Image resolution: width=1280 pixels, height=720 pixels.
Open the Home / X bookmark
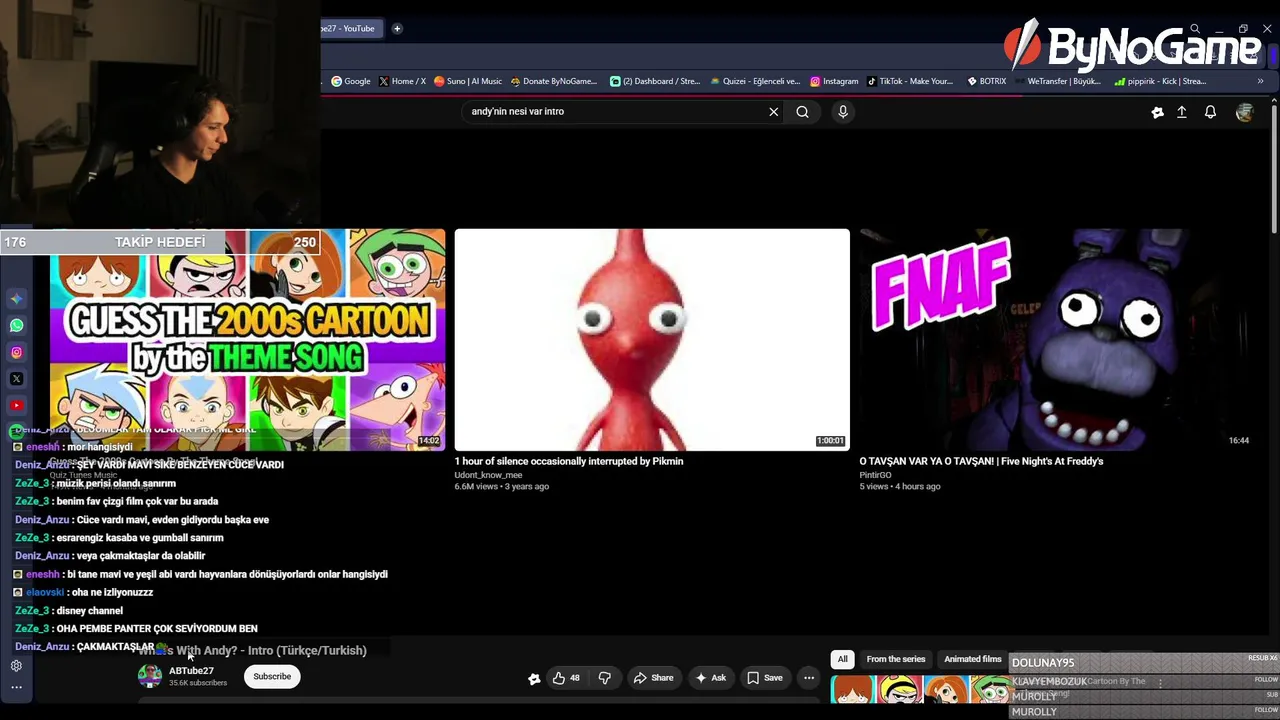pyautogui.click(x=402, y=81)
